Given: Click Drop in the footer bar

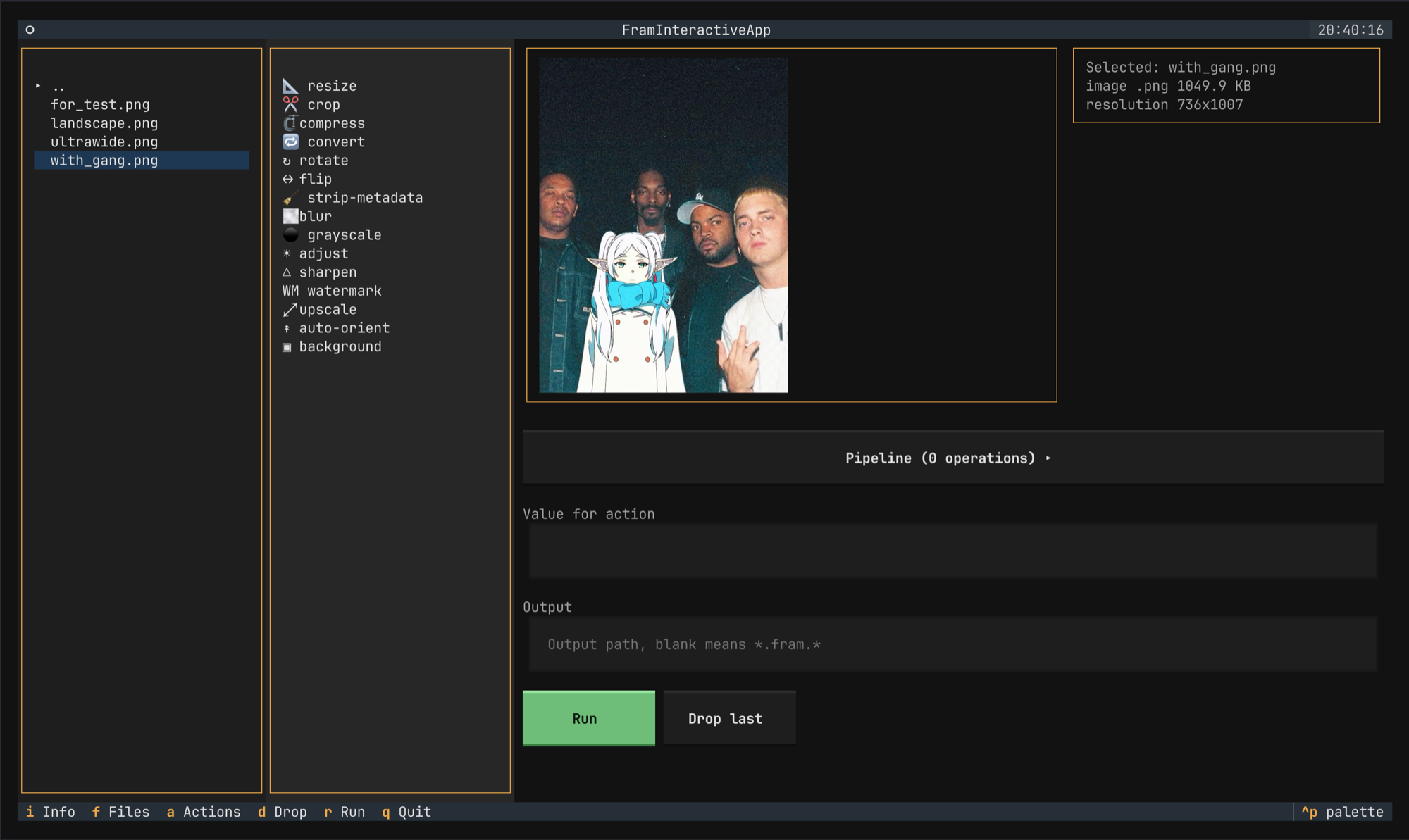Looking at the screenshot, I should (283, 812).
